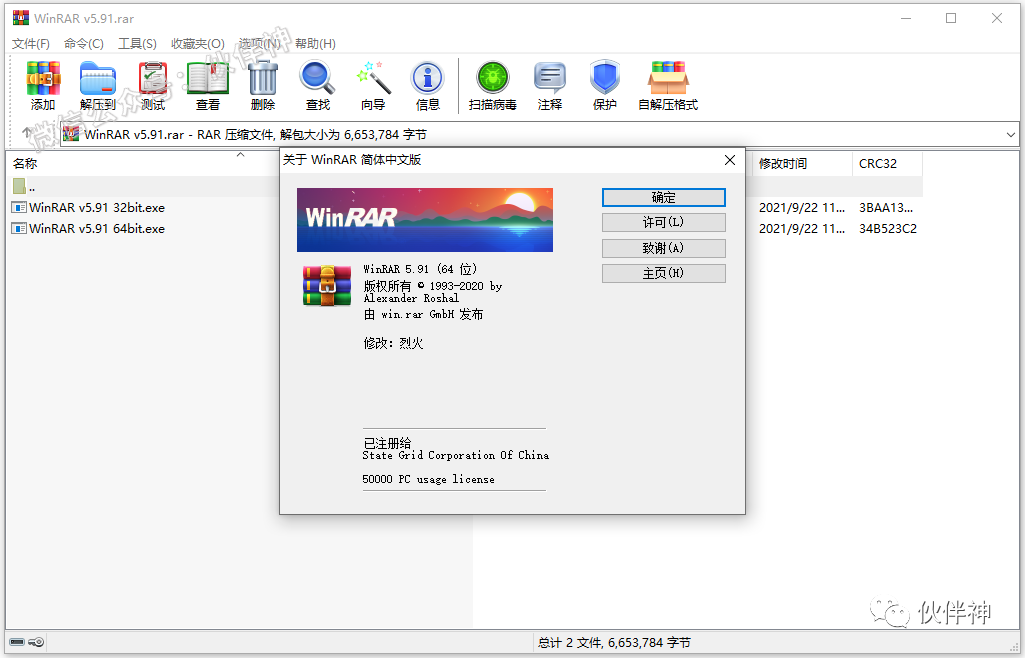
Task: Show archive Info (信息) icon
Action: [x=428, y=86]
